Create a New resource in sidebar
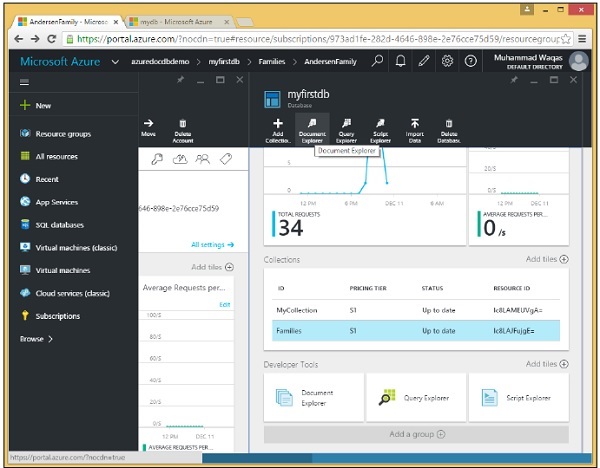600x468 pixels. [36, 105]
